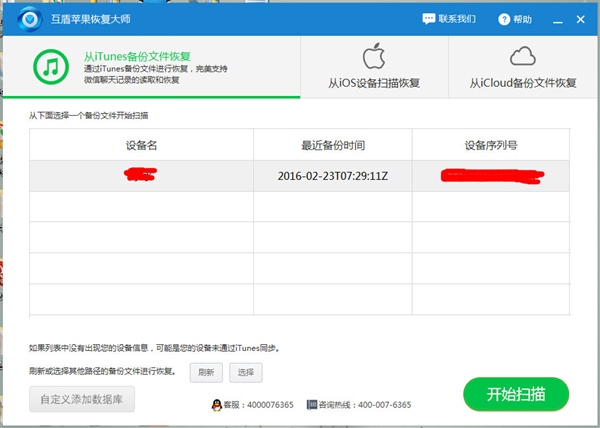This screenshot has width=600, height=428.
Task: Click the 选择 button
Action: point(245,372)
